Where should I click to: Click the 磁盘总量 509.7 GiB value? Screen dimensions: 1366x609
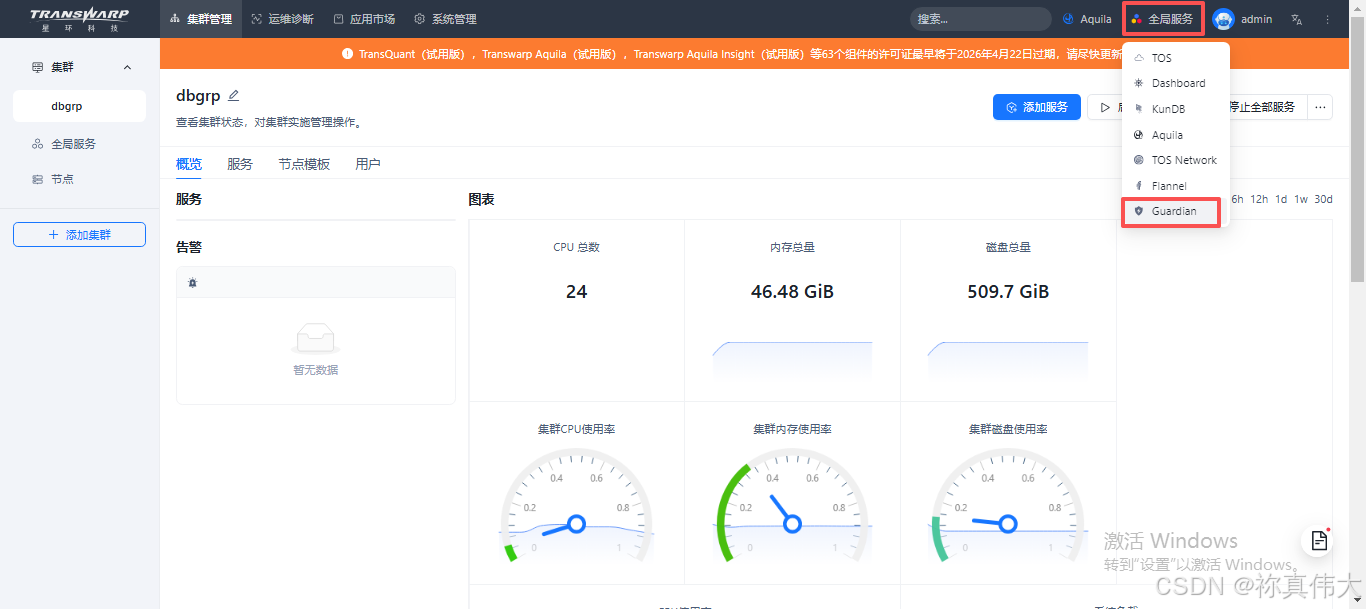[x=1008, y=292]
